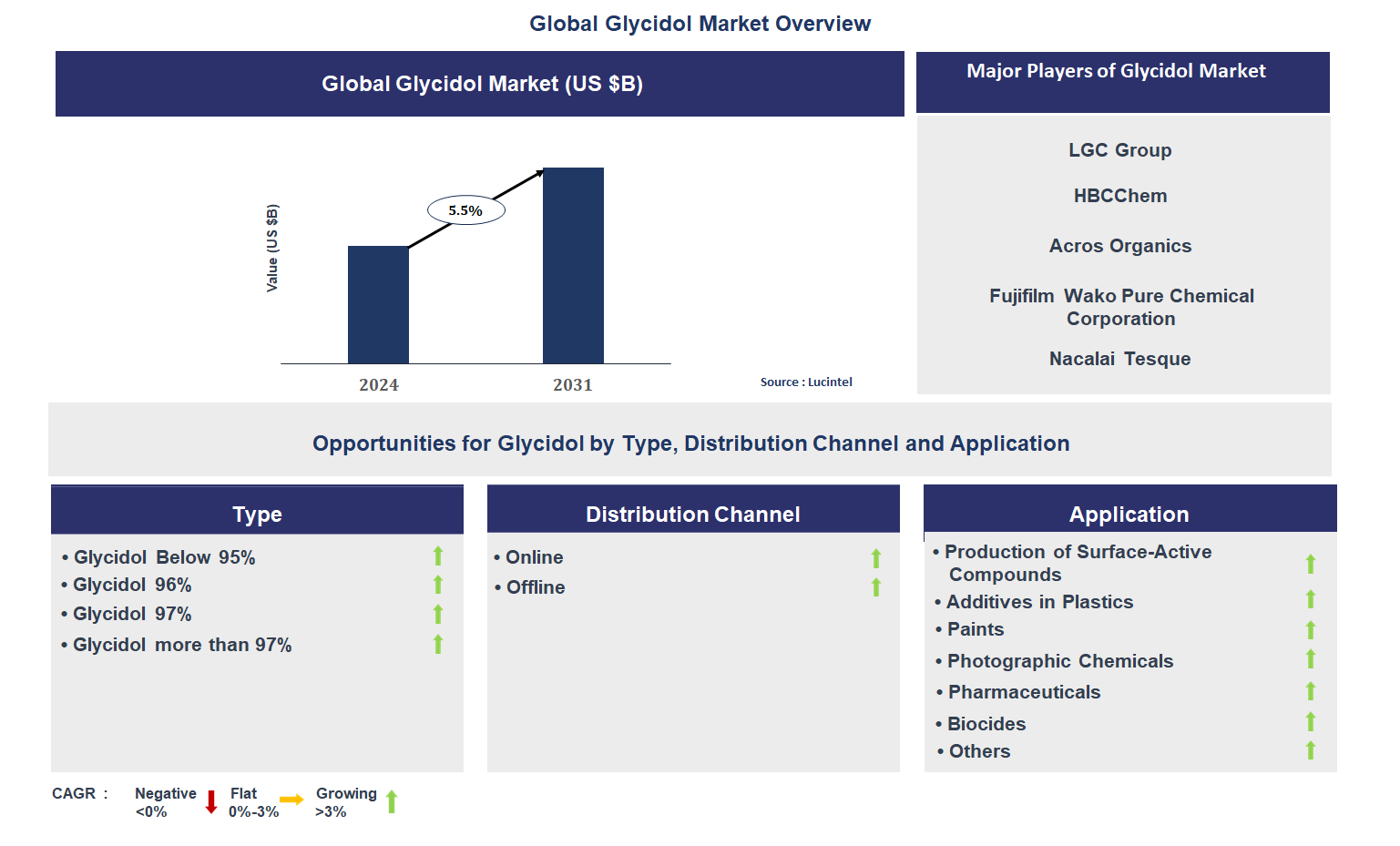Click the LGC Group company name
This screenshot has height=846, width=1400.
[x=1119, y=150]
